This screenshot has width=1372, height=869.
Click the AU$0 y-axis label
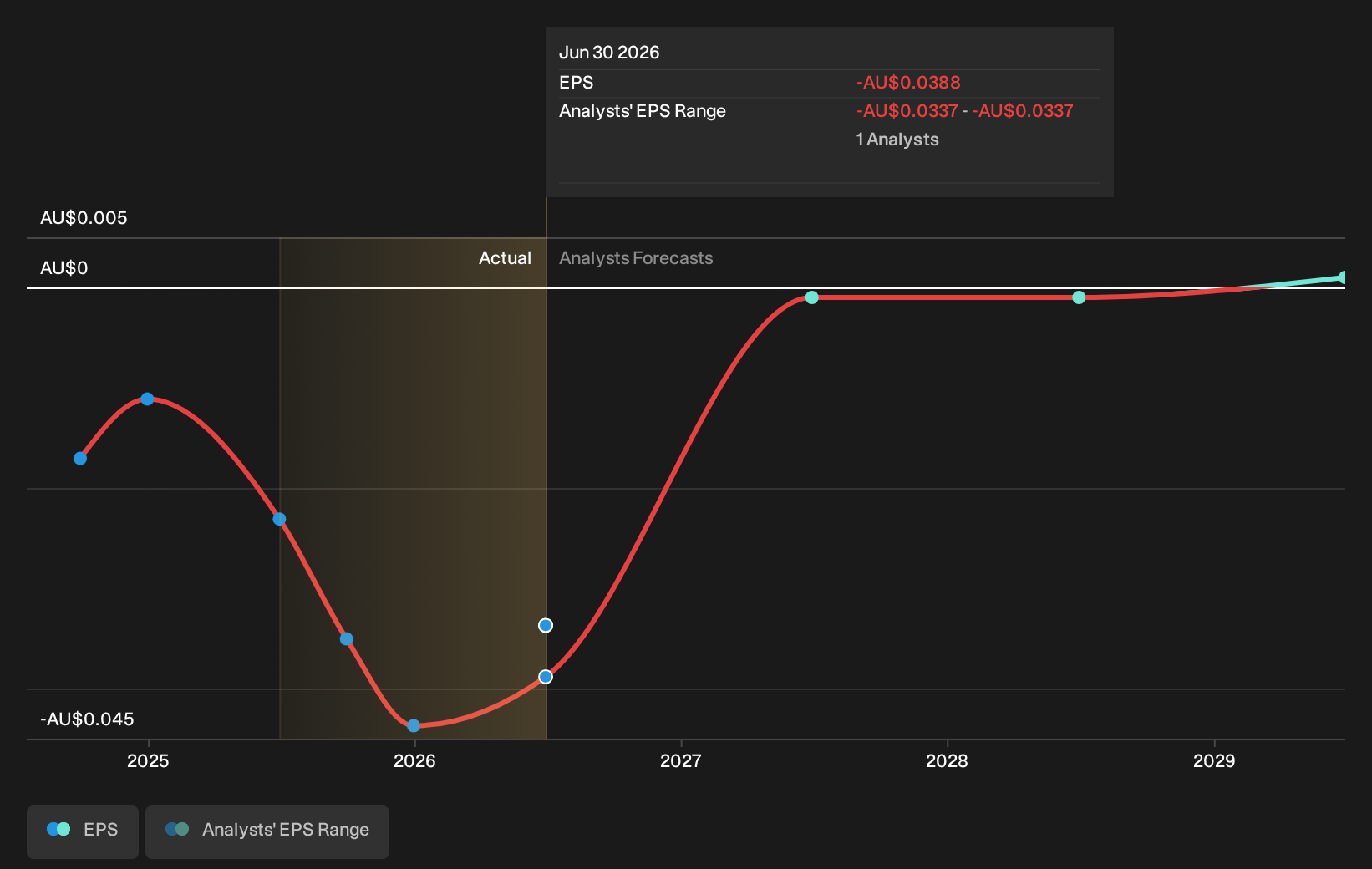pos(64,268)
